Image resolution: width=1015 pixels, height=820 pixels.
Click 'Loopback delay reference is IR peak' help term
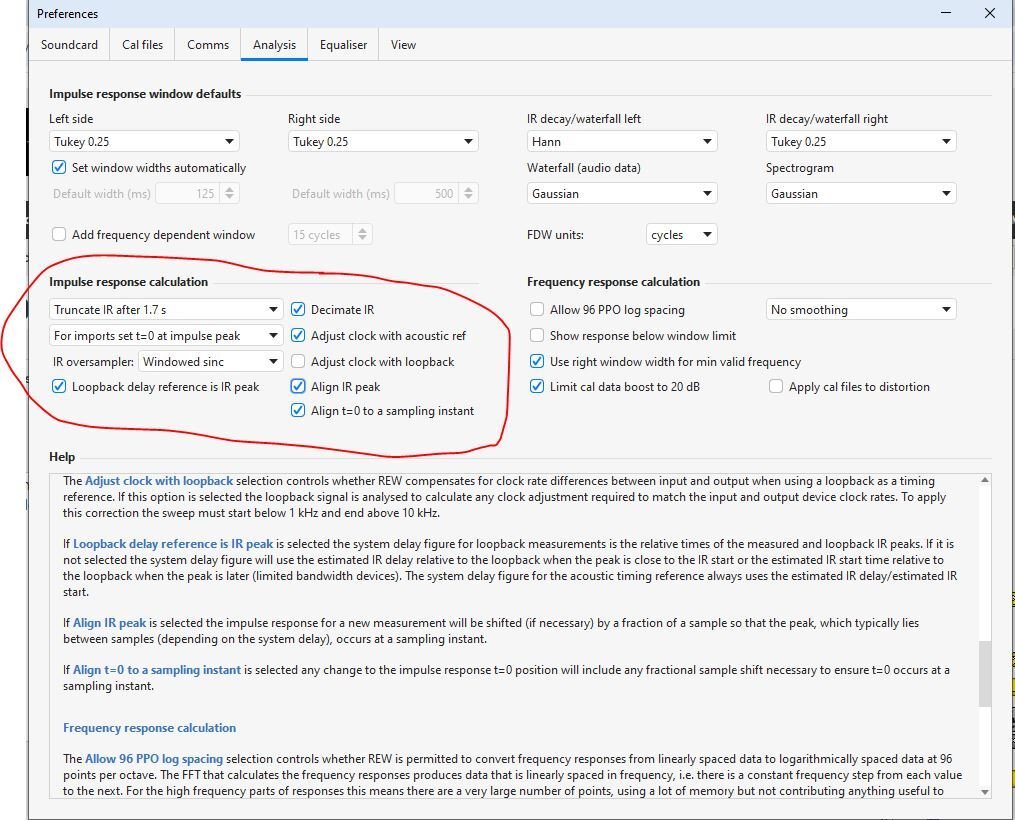[x=173, y=544]
